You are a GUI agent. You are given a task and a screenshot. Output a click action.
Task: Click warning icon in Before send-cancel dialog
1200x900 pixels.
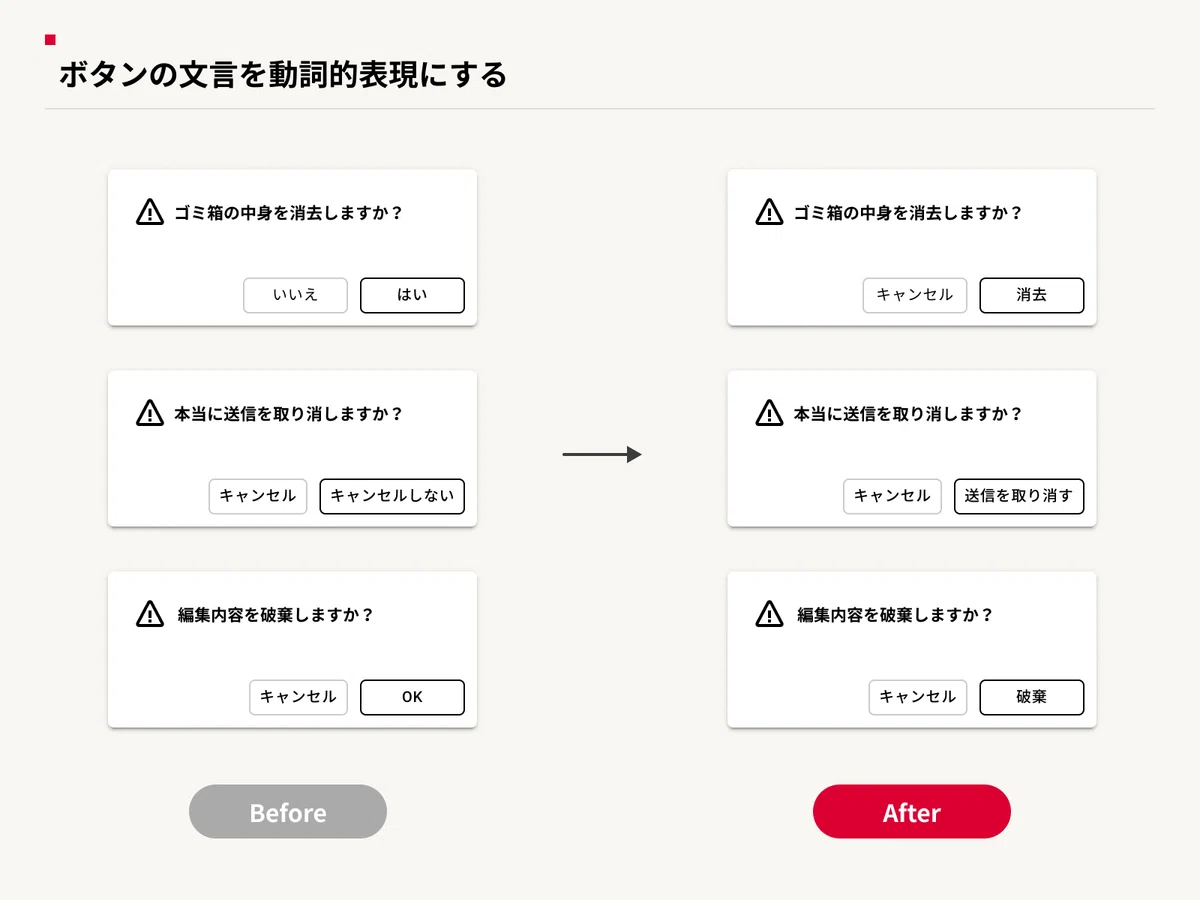tap(149, 413)
